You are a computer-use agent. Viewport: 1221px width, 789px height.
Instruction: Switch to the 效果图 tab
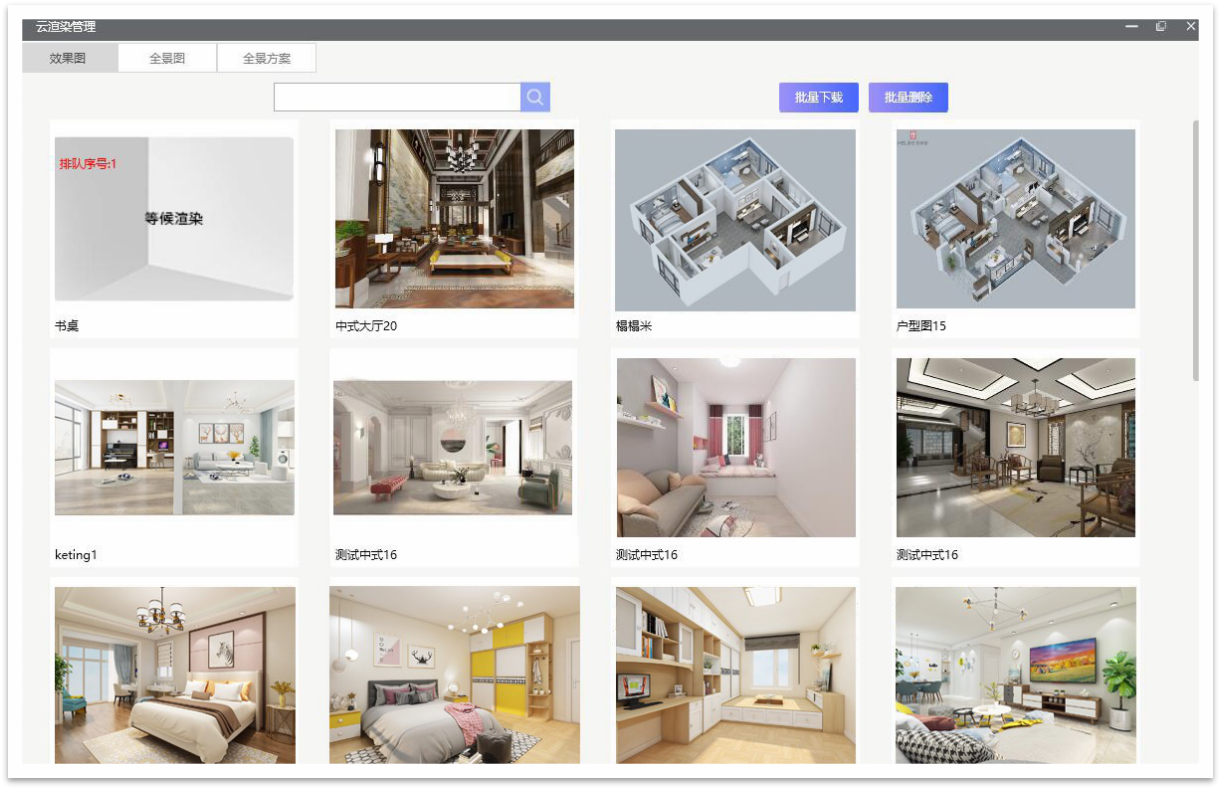[x=69, y=58]
